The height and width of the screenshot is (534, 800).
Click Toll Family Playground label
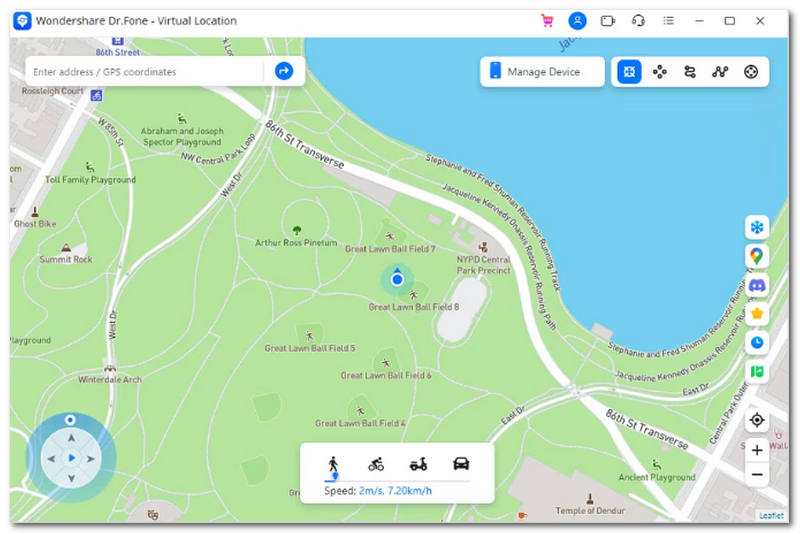90,180
